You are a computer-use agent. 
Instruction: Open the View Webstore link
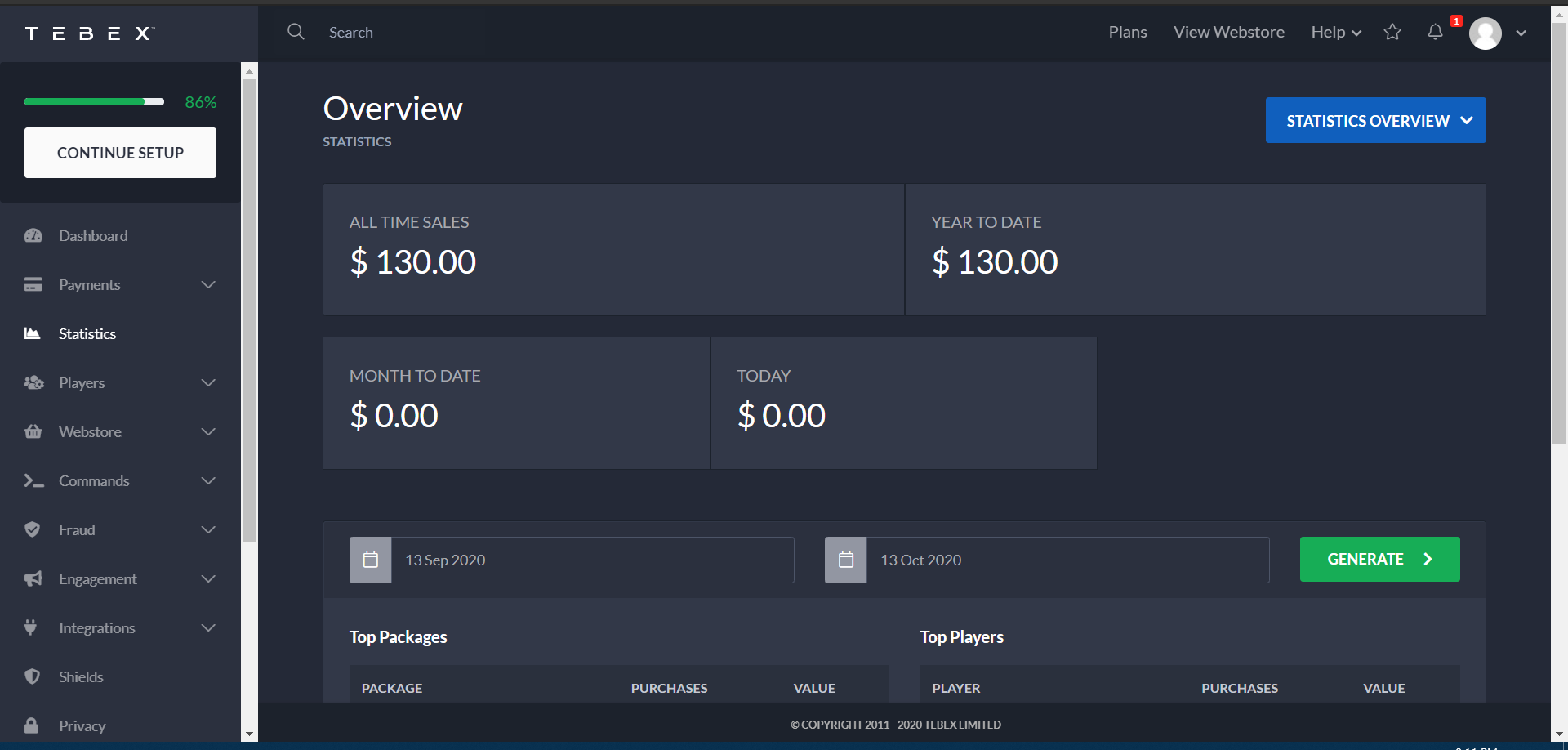pos(1229,32)
